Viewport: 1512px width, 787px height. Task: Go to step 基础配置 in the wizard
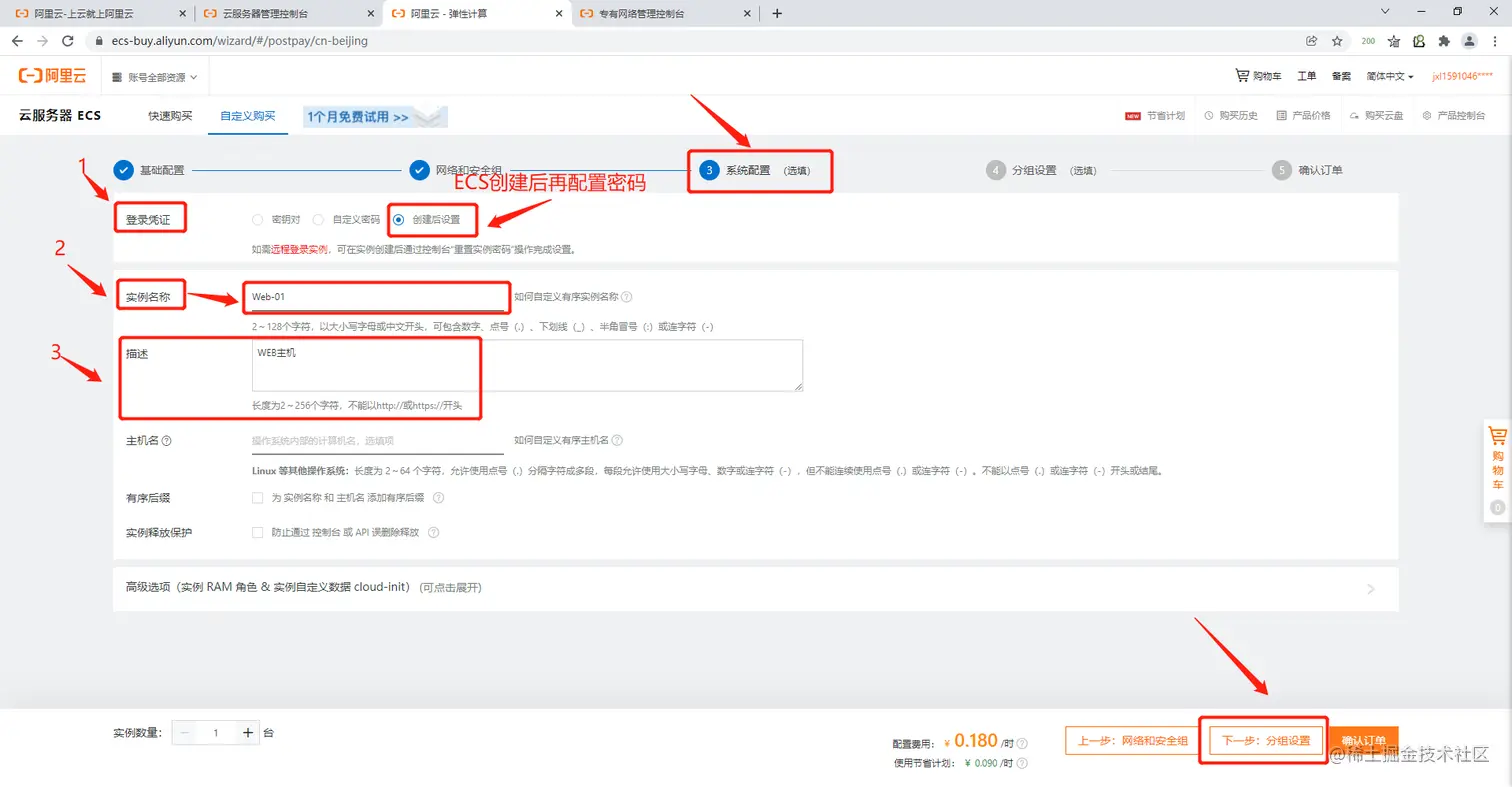(x=150, y=170)
